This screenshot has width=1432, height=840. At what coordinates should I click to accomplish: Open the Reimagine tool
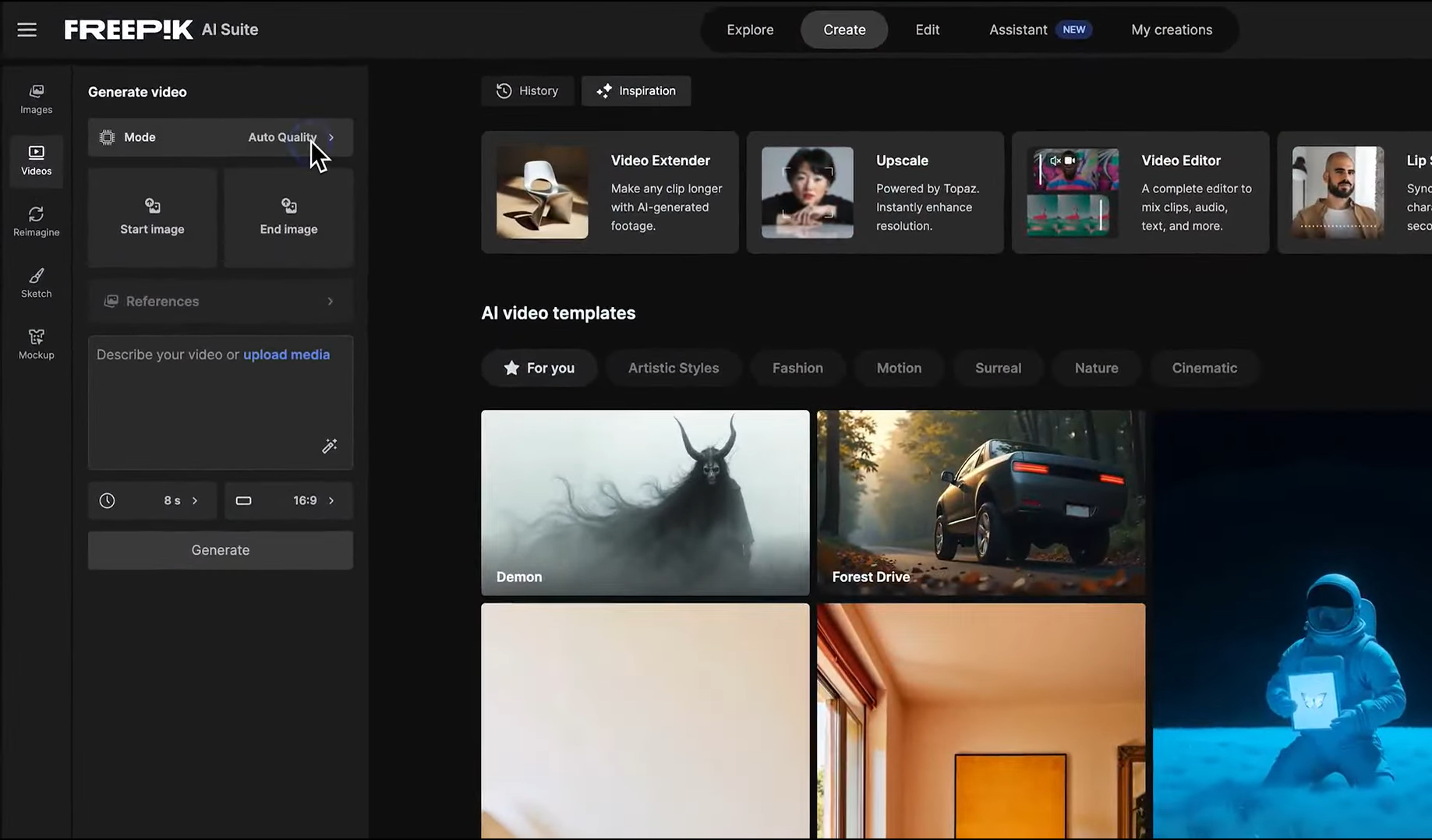coord(36,221)
